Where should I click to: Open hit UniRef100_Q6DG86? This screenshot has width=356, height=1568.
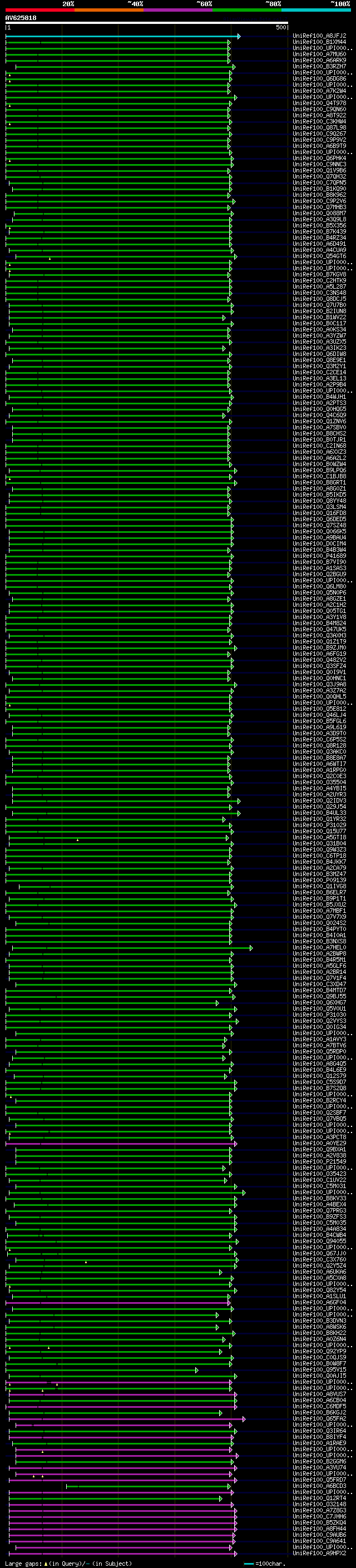319,78
